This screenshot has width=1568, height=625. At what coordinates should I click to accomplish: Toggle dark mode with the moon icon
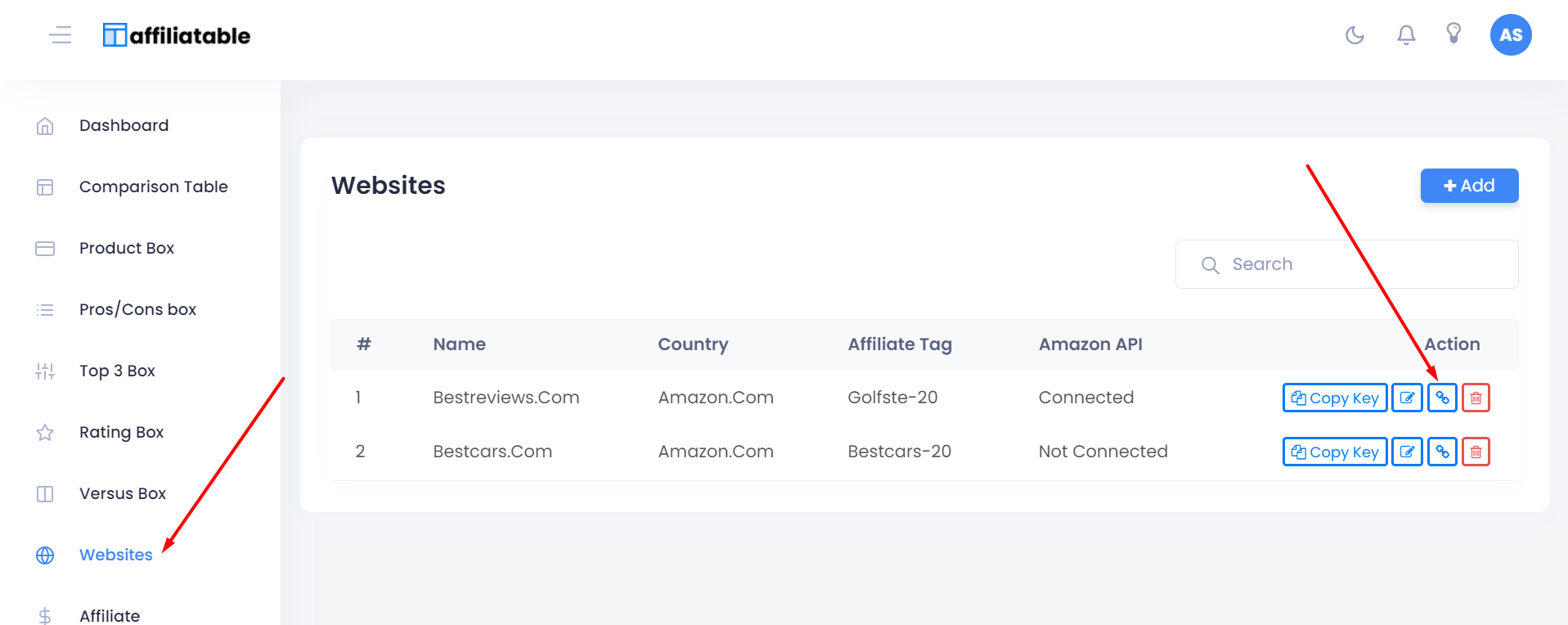click(1355, 34)
